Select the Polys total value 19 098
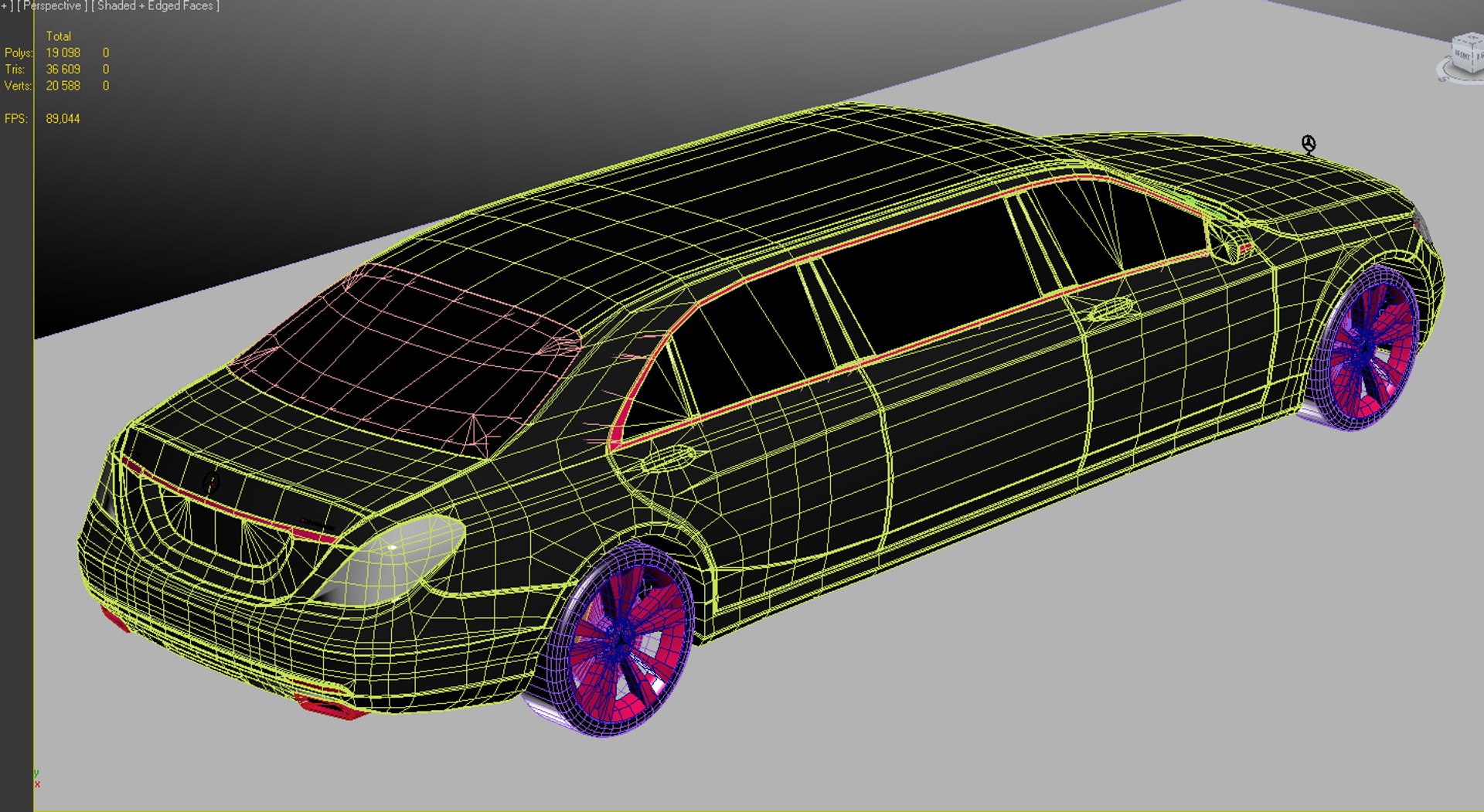Viewport: 1484px width, 812px height. (63, 53)
